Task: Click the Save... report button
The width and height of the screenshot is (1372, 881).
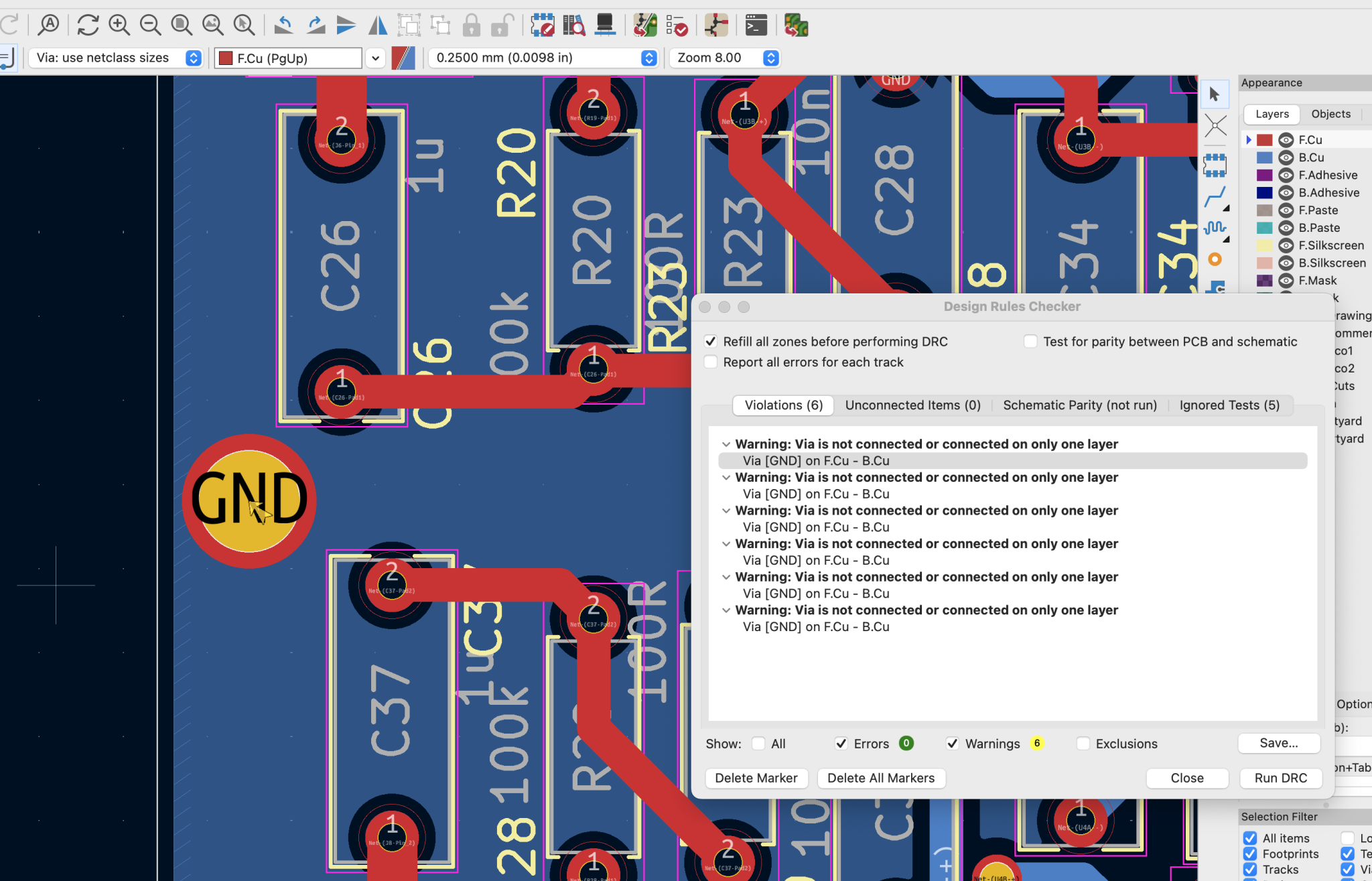Action: click(x=1279, y=743)
